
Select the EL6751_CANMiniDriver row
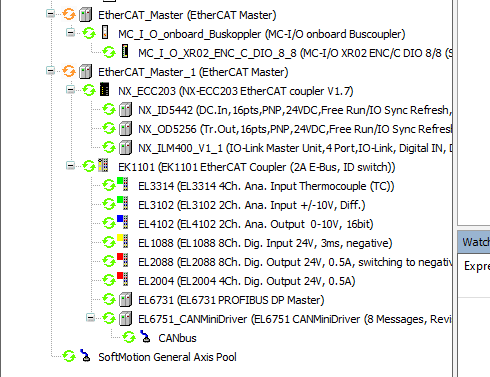[x=295, y=319]
